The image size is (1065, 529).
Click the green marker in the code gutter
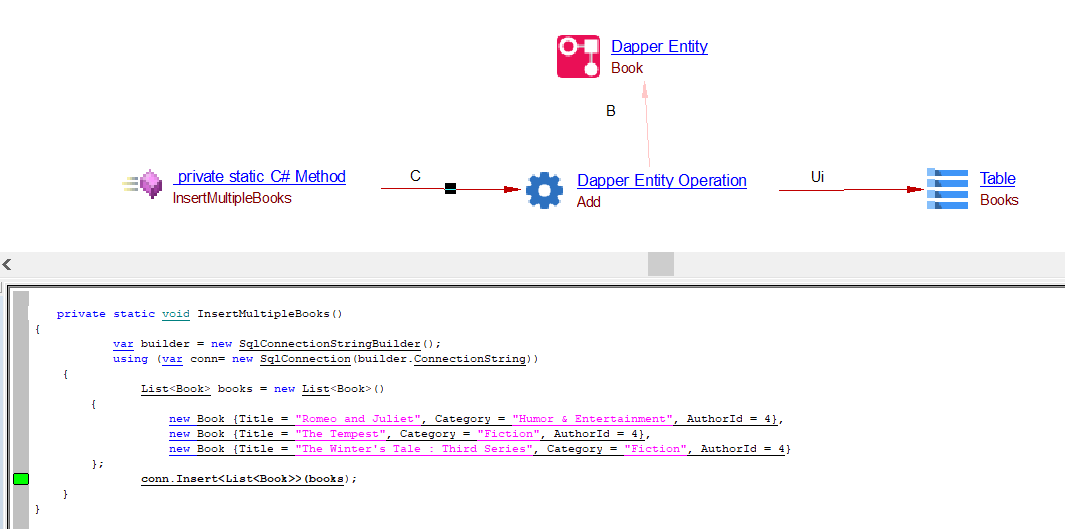(21, 479)
